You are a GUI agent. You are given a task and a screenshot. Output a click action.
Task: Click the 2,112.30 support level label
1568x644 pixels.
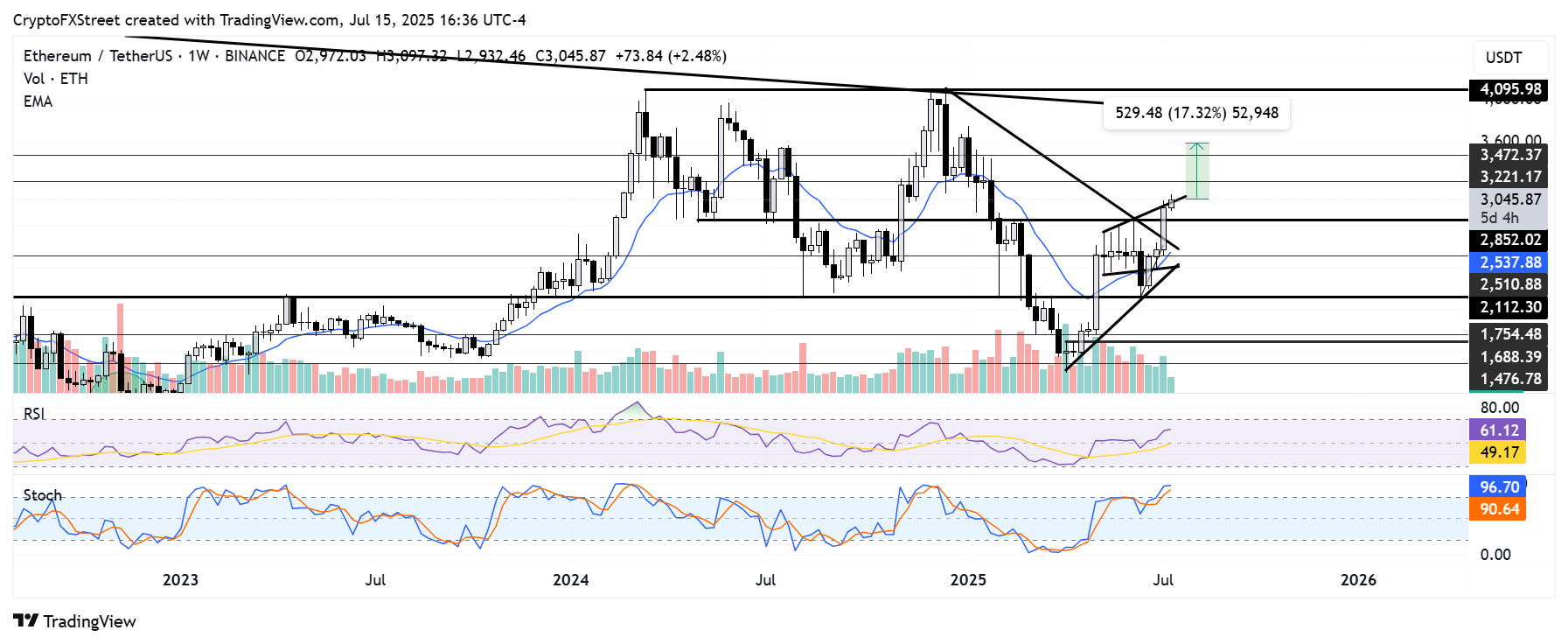tap(1510, 307)
